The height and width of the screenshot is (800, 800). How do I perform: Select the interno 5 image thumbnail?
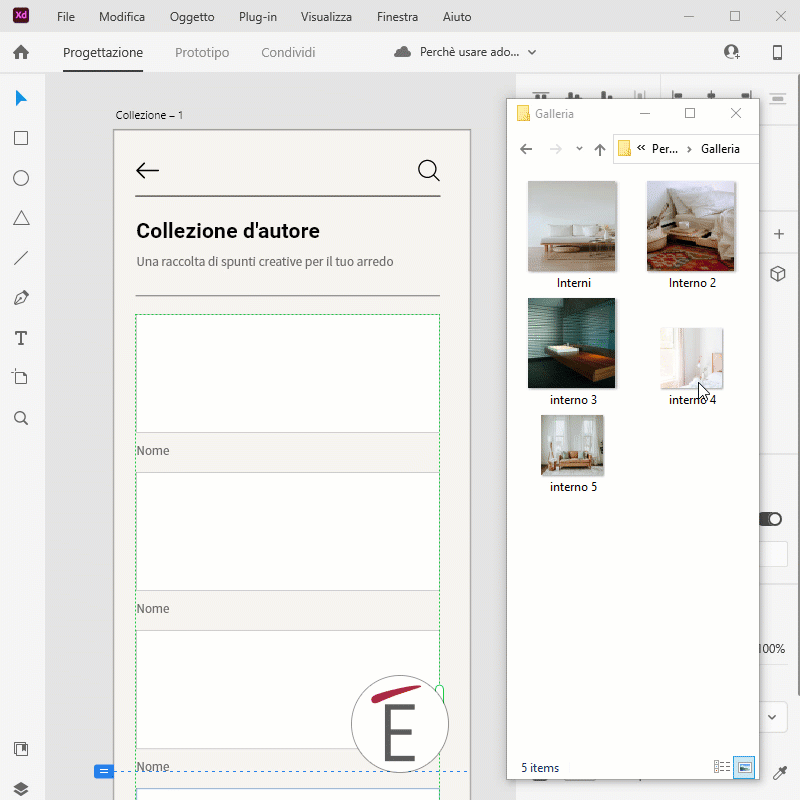(x=572, y=445)
